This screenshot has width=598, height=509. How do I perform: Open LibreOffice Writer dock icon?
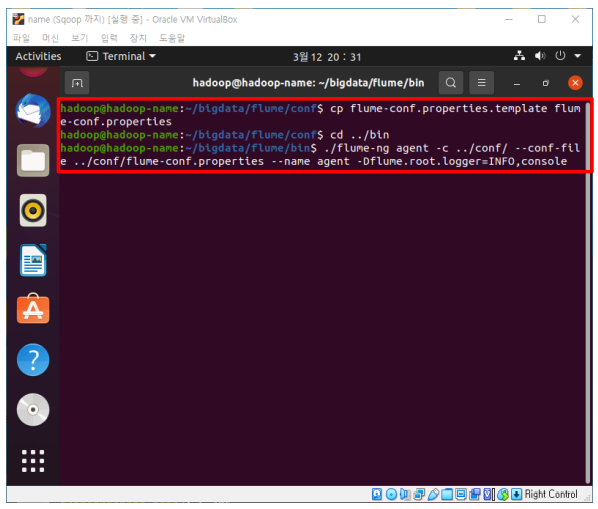33,260
